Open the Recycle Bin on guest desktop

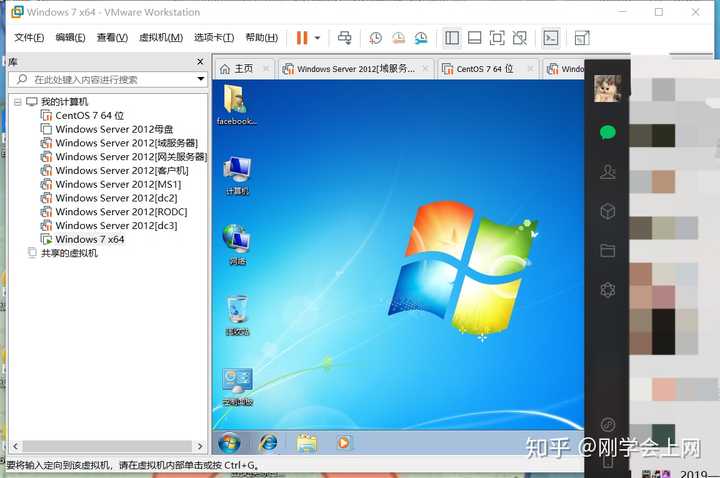click(237, 315)
